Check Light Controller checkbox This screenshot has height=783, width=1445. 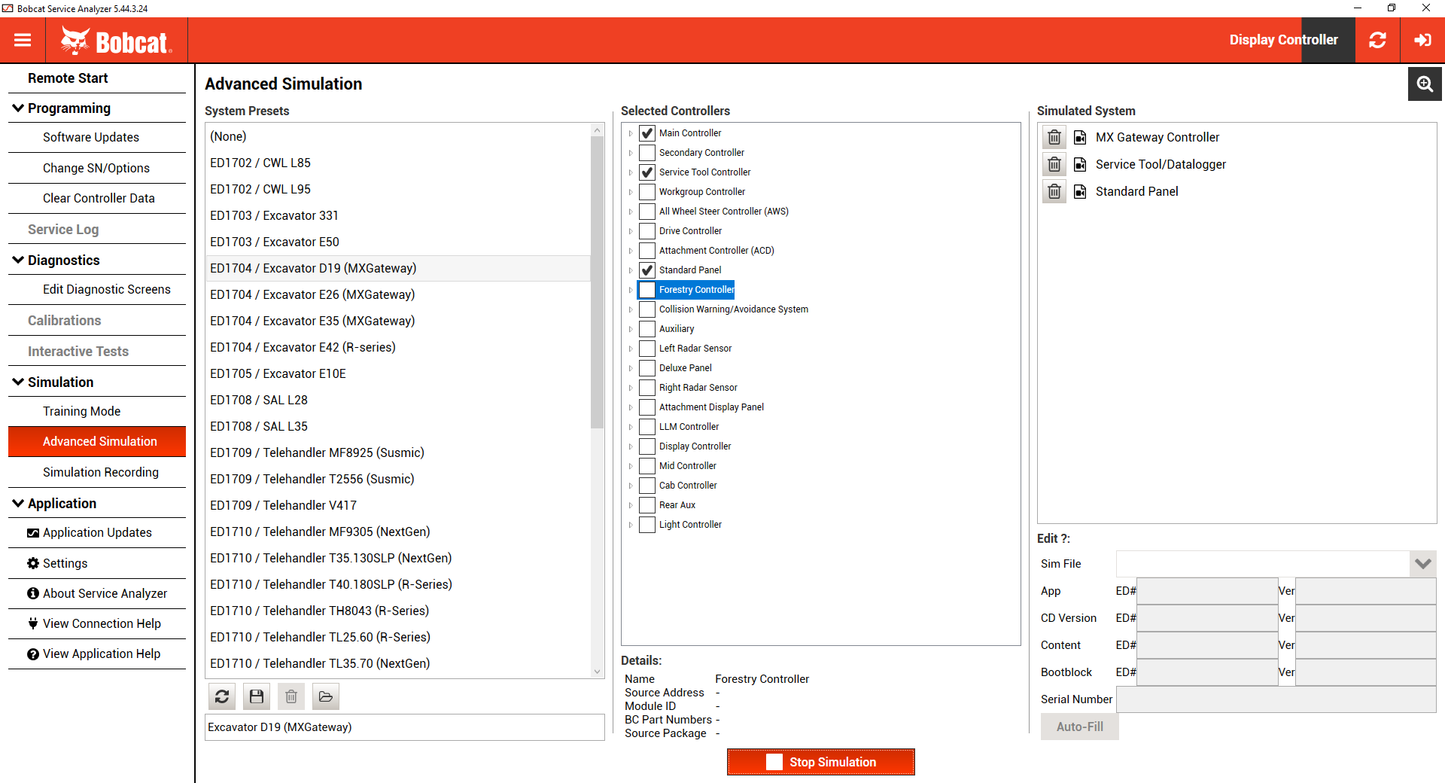tap(647, 524)
